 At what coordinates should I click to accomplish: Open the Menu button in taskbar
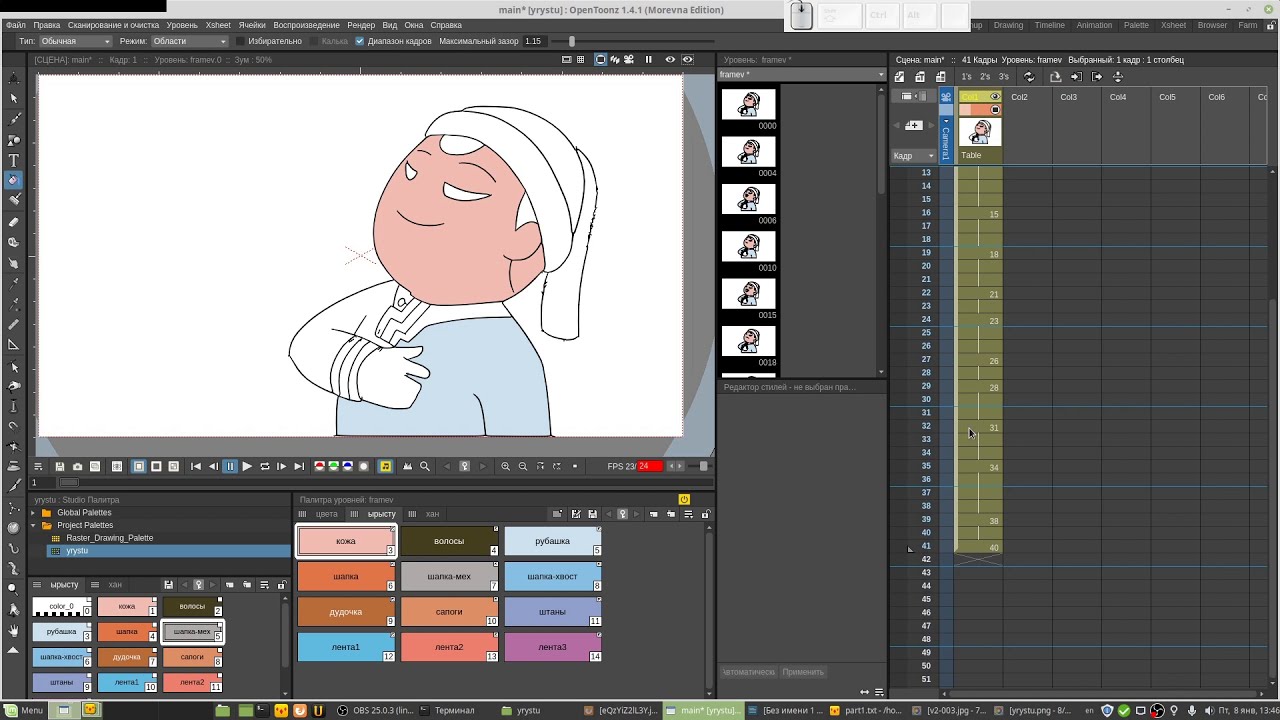[x=23, y=710]
